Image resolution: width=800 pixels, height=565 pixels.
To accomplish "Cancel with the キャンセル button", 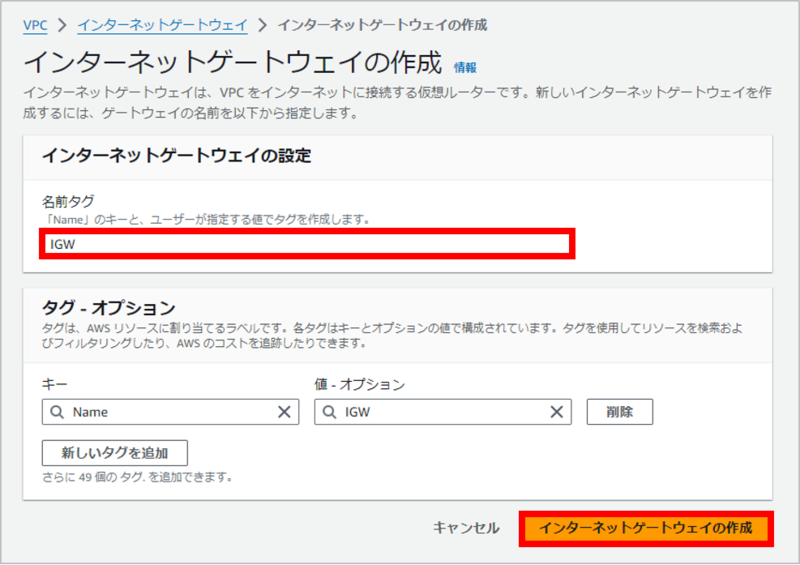I will [x=466, y=528].
